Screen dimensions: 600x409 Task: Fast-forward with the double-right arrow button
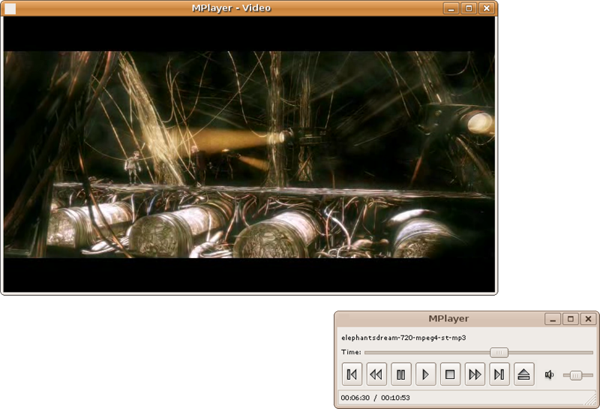(x=475, y=374)
